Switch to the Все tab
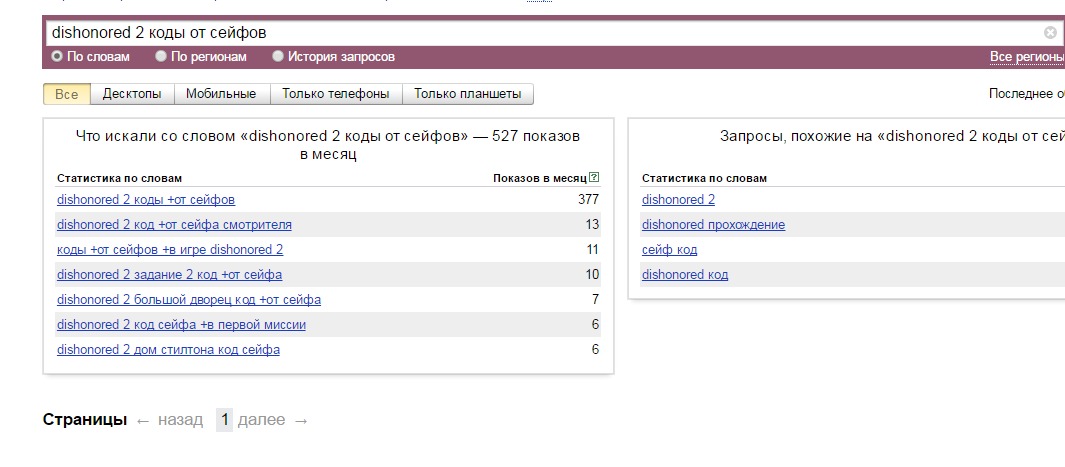 pos(67,94)
